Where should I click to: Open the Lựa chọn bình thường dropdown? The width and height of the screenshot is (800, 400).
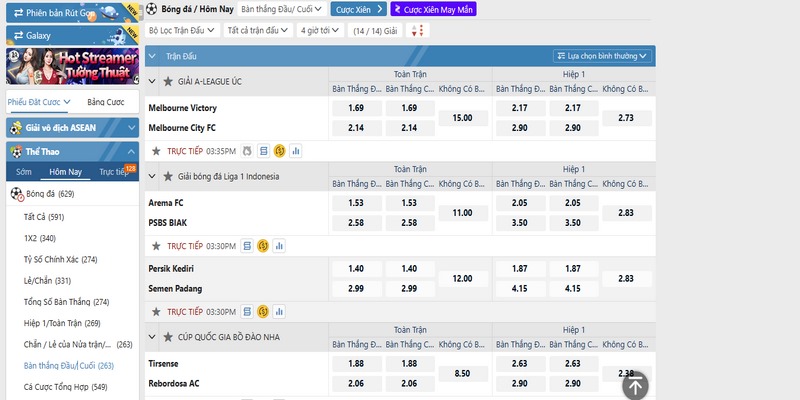tap(604, 56)
